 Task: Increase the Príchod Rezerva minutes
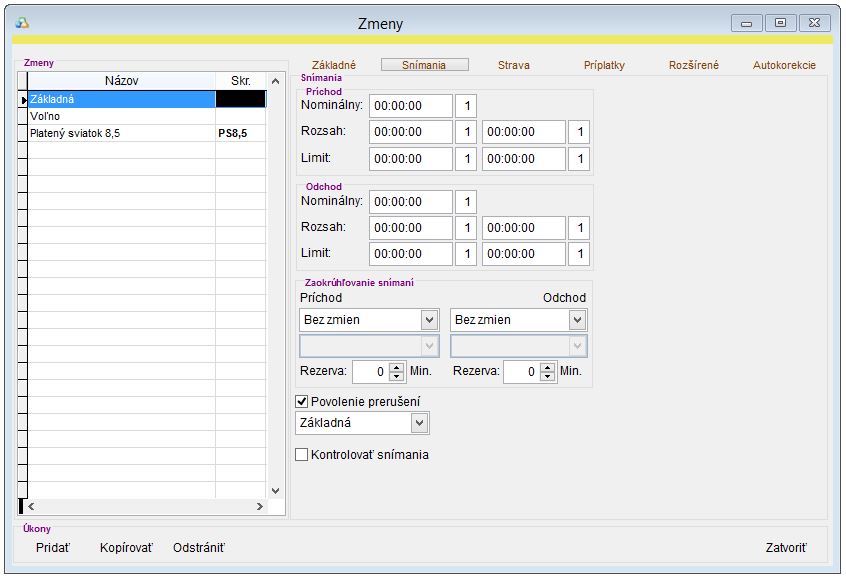pos(397,367)
